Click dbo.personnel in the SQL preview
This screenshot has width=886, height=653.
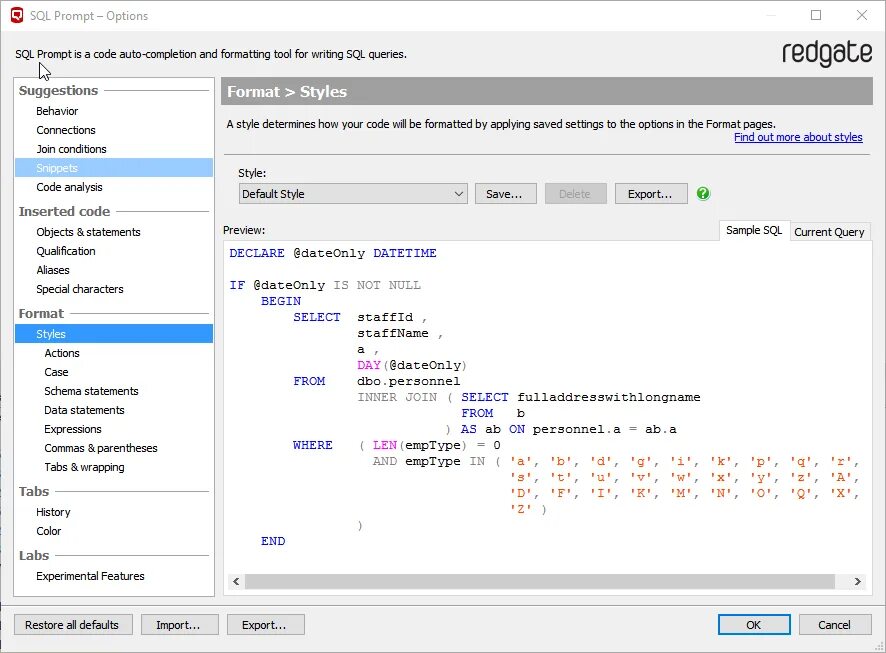click(409, 381)
